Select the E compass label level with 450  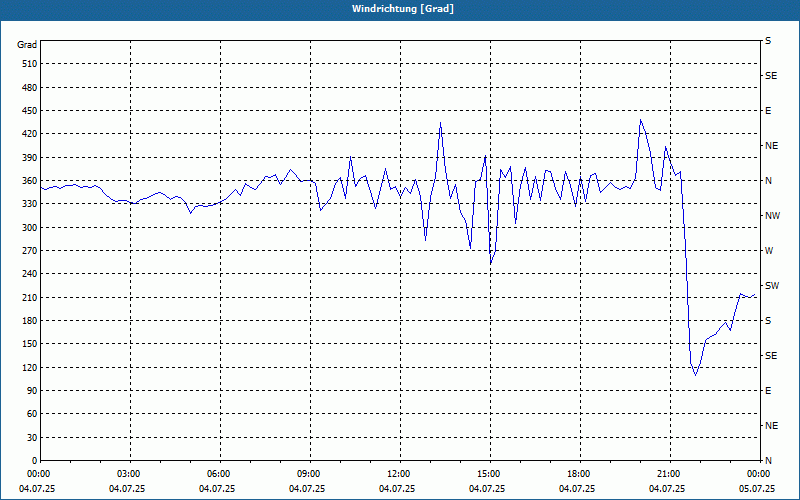coord(768,111)
